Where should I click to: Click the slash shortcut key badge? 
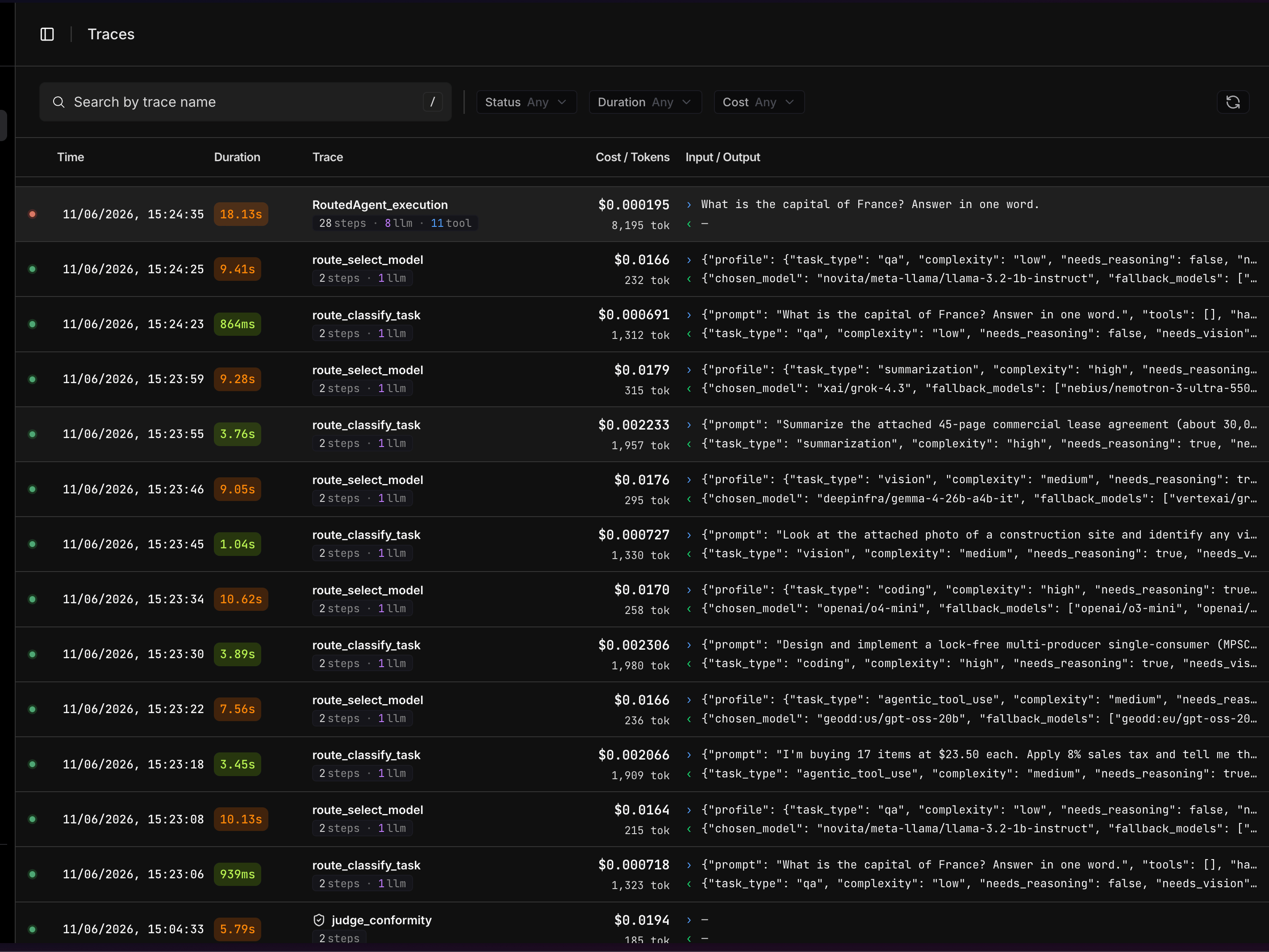coord(433,102)
